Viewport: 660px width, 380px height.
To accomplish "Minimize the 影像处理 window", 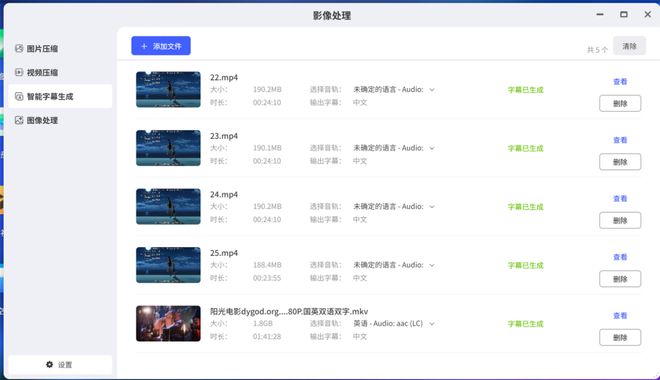I will (x=600, y=14).
